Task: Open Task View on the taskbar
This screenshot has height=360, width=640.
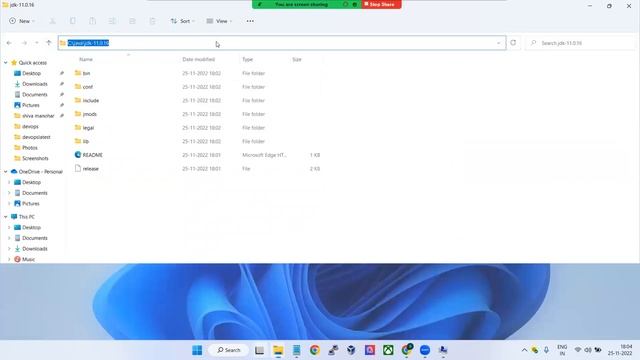Action: click(259, 350)
